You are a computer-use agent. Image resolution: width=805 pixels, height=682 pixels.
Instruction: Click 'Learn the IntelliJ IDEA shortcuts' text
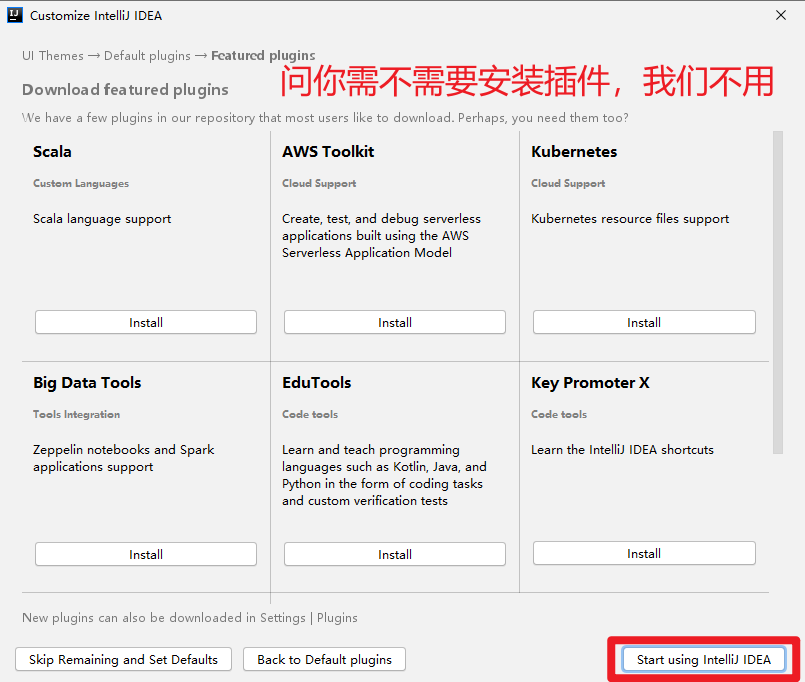click(x=622, y=450)
